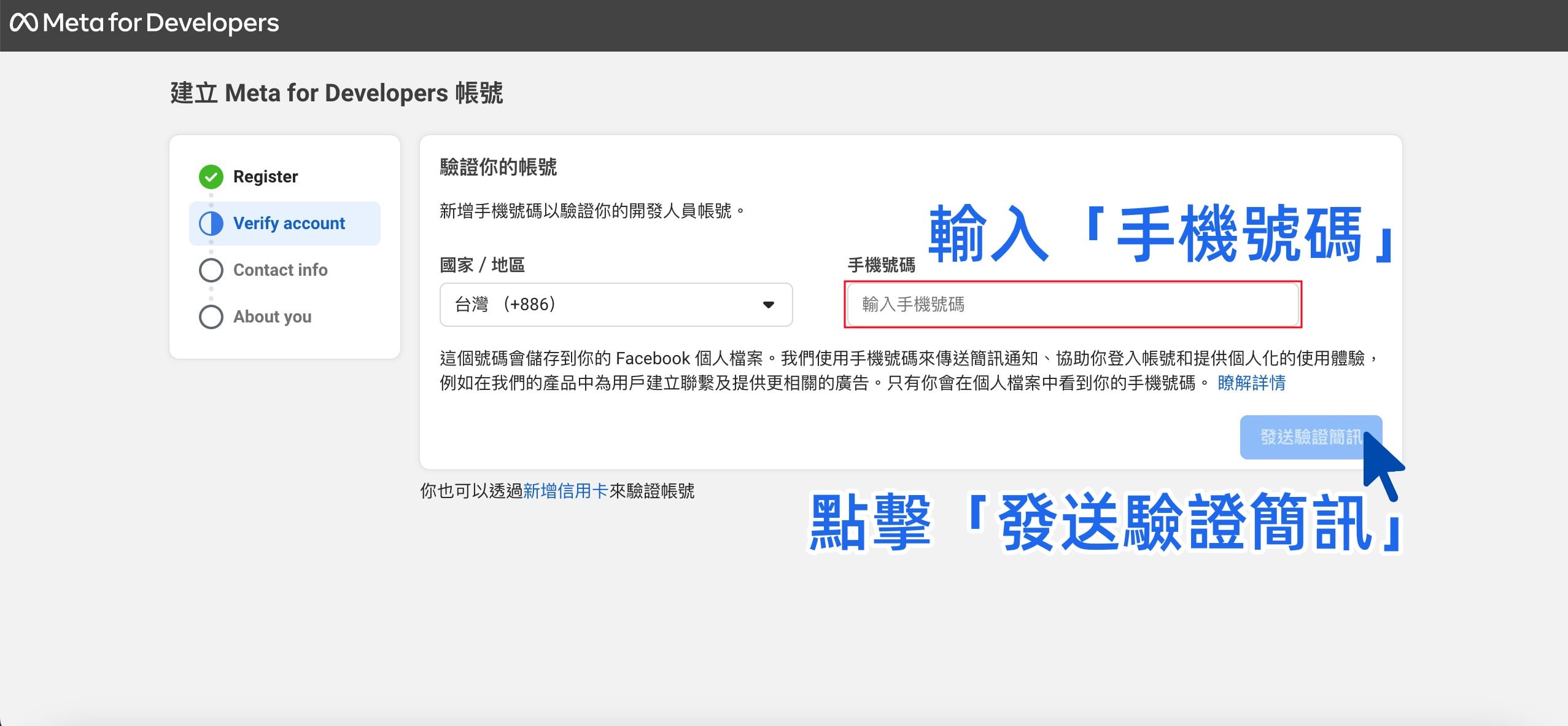Click the dropdown arrow in country selector
This screenshot has width=1568, height=726.
point(768,305)
